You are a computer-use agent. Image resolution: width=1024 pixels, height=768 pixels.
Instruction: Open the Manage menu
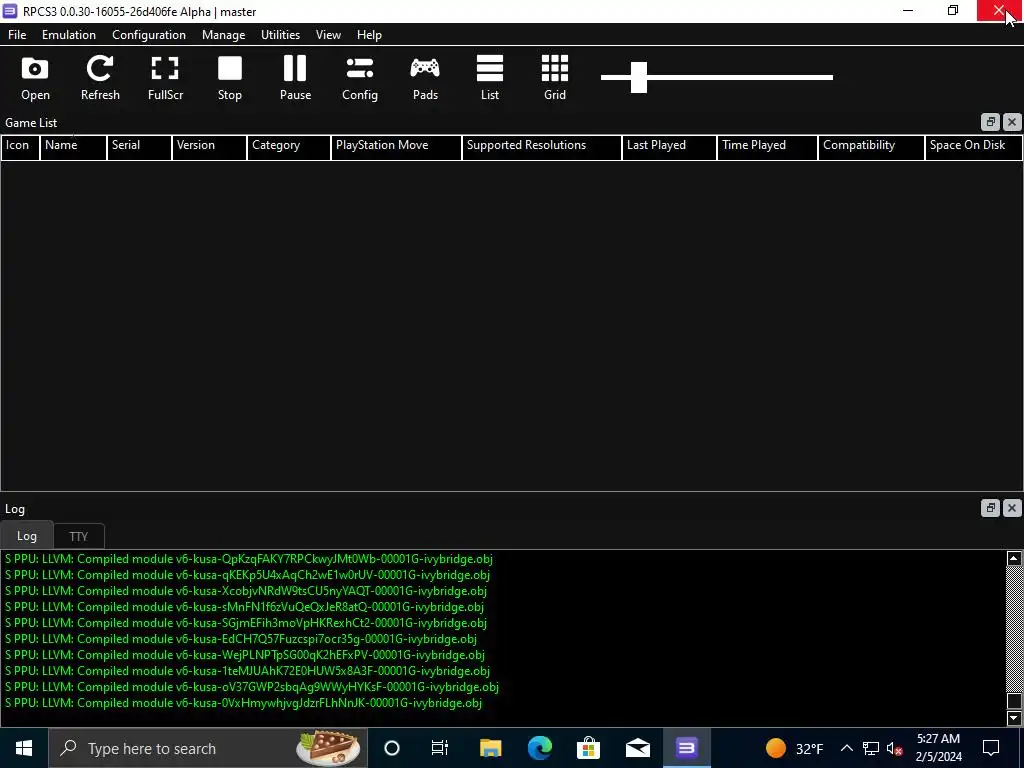223,35
